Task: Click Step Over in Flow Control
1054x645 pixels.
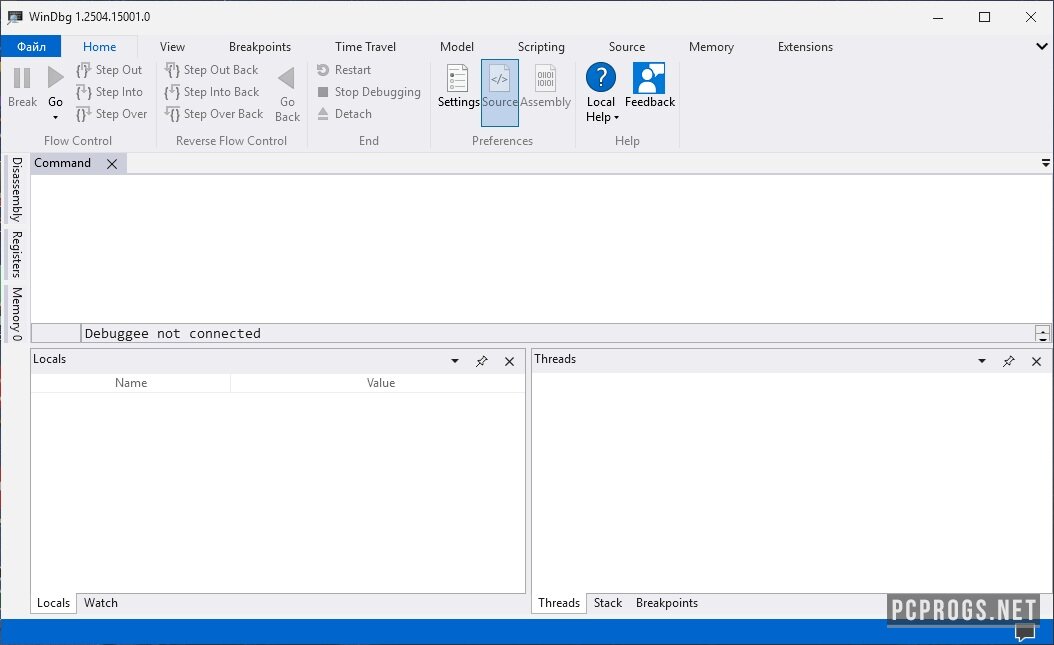Action: [112, 114]
